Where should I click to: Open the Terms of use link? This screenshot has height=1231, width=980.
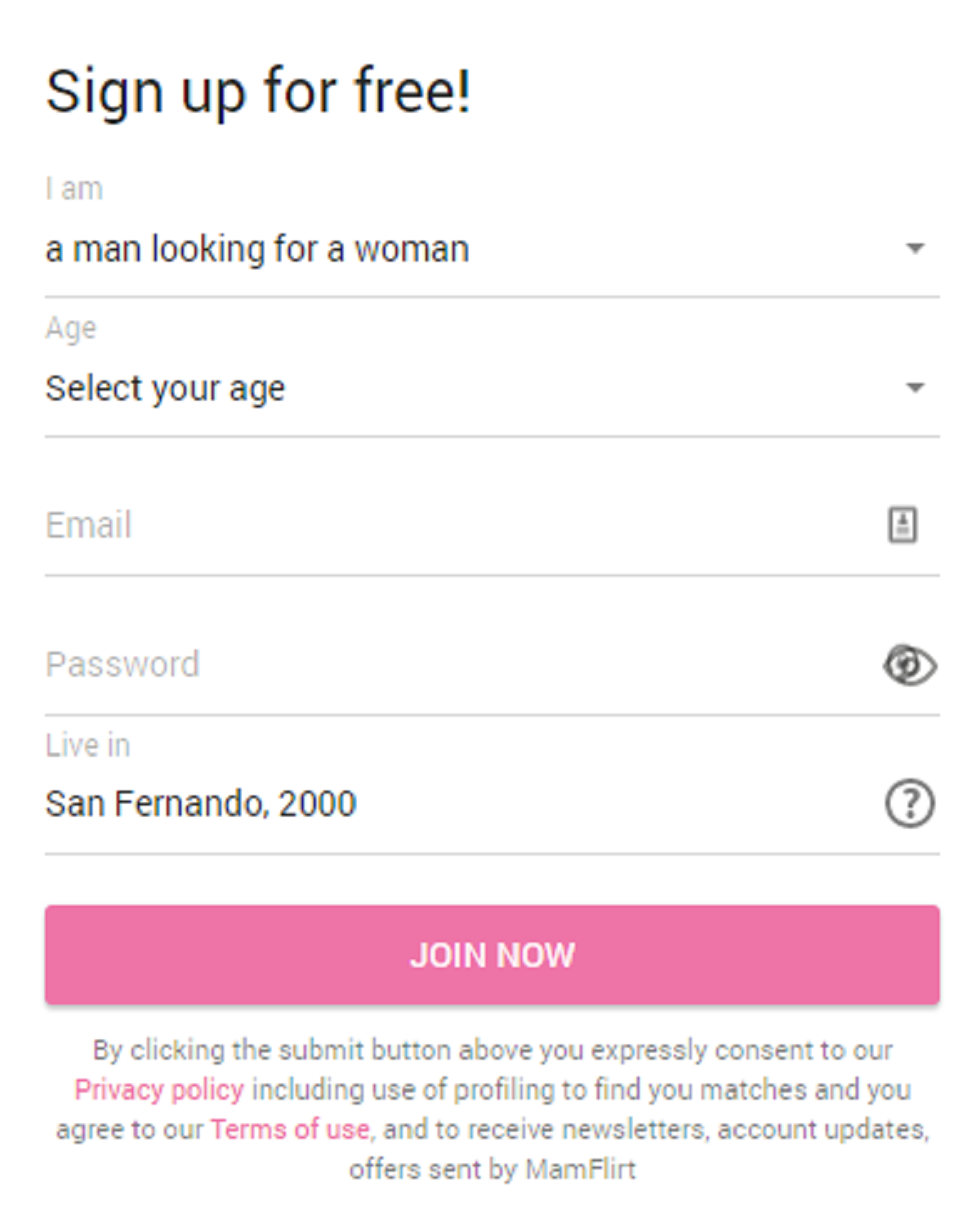click(x=290, y=1130)
